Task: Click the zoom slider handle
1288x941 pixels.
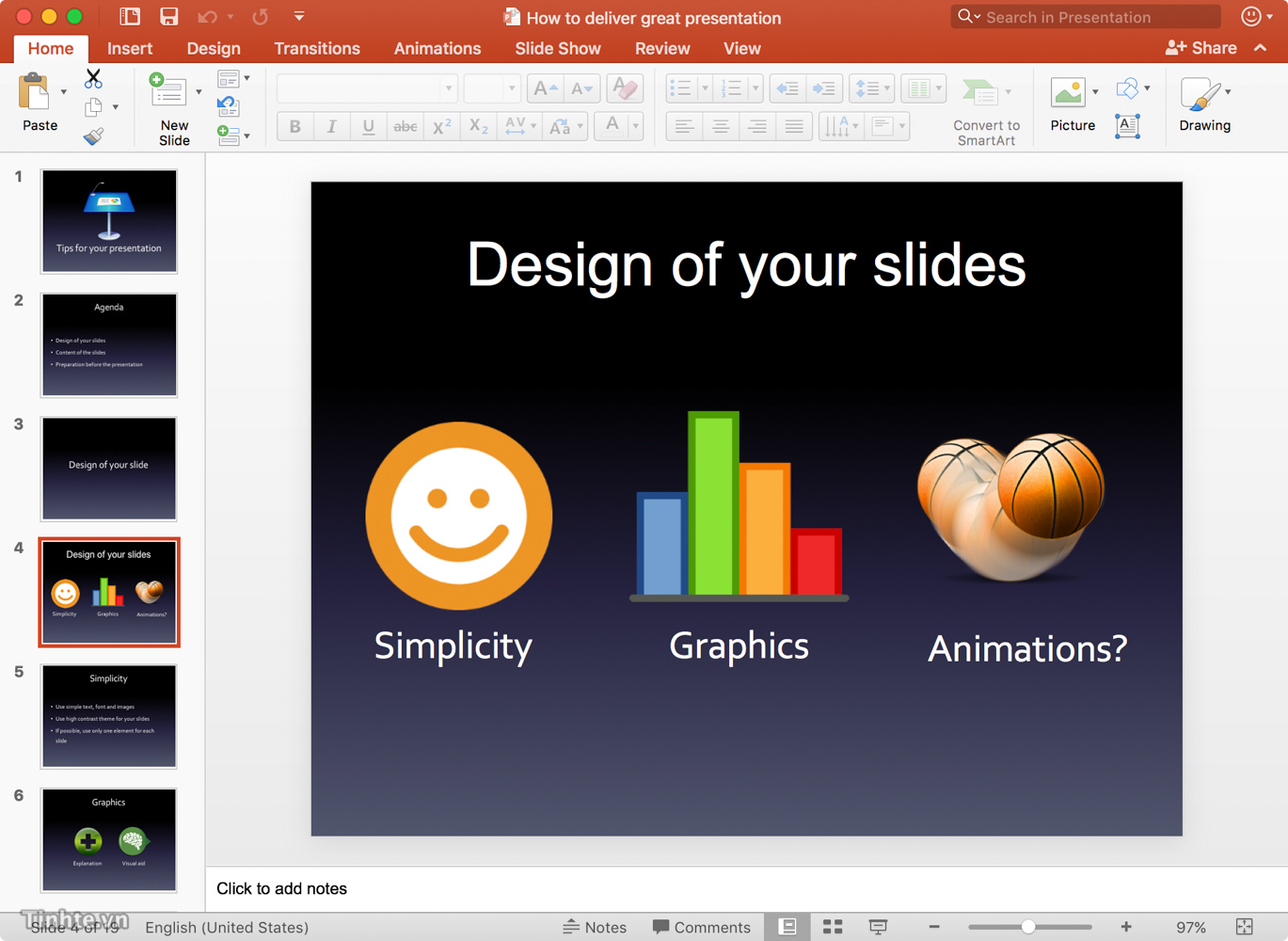Action: pos(1028,927)
